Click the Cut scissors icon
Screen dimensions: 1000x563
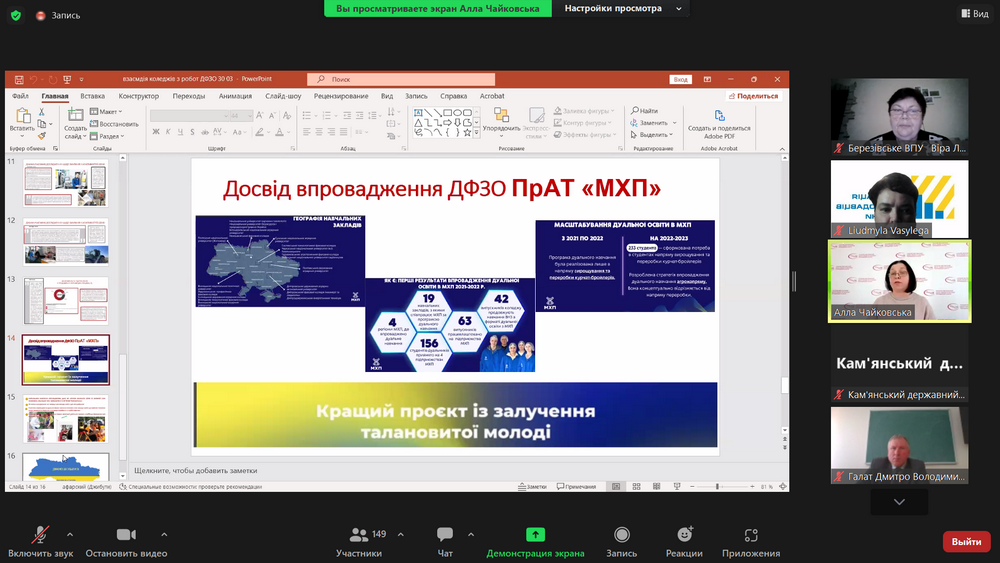(x=41, y=112)
